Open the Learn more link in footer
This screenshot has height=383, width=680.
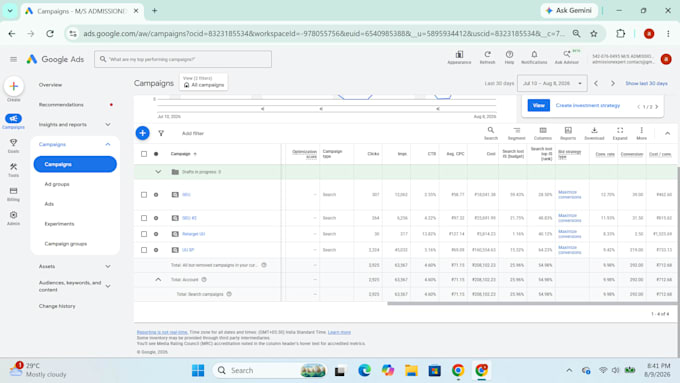[339, 332]
